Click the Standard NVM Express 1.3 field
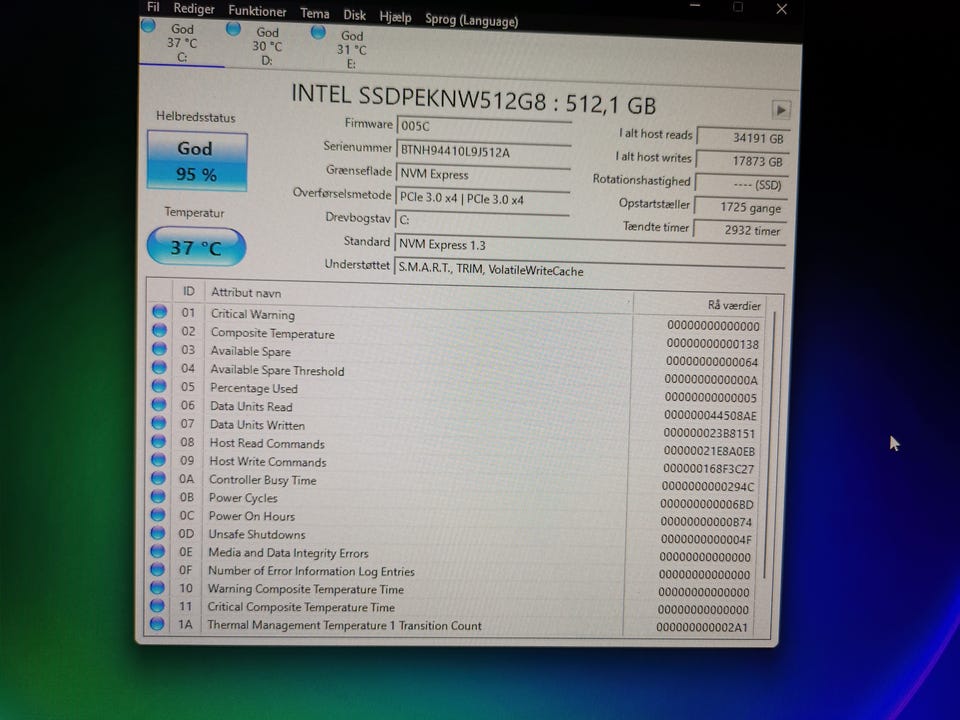The height and width of the screenshot is (720, 960). coord(590,245)
